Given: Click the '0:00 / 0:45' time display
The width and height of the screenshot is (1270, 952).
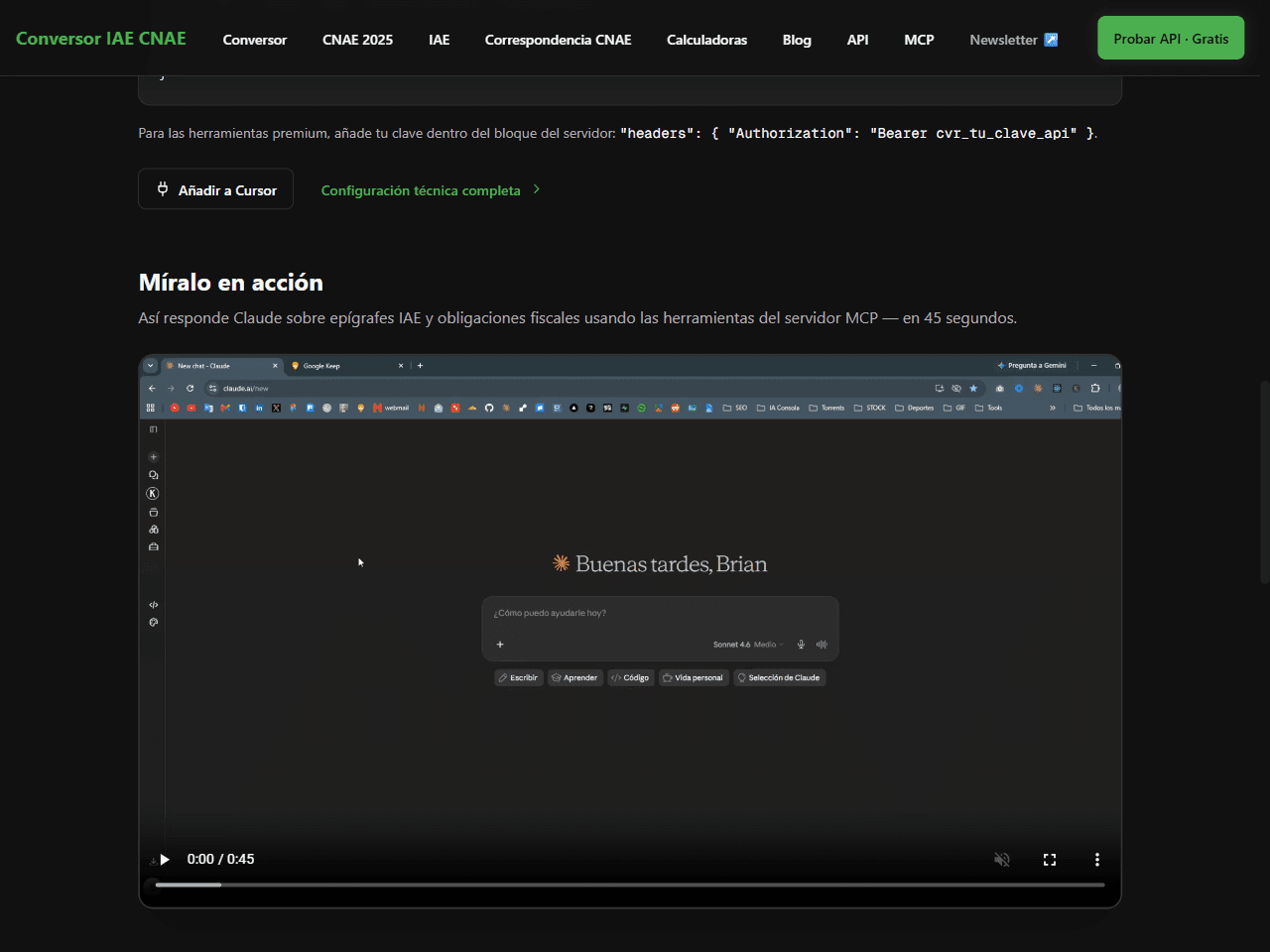Looking at the screenshot, I should tap(220, 859).
